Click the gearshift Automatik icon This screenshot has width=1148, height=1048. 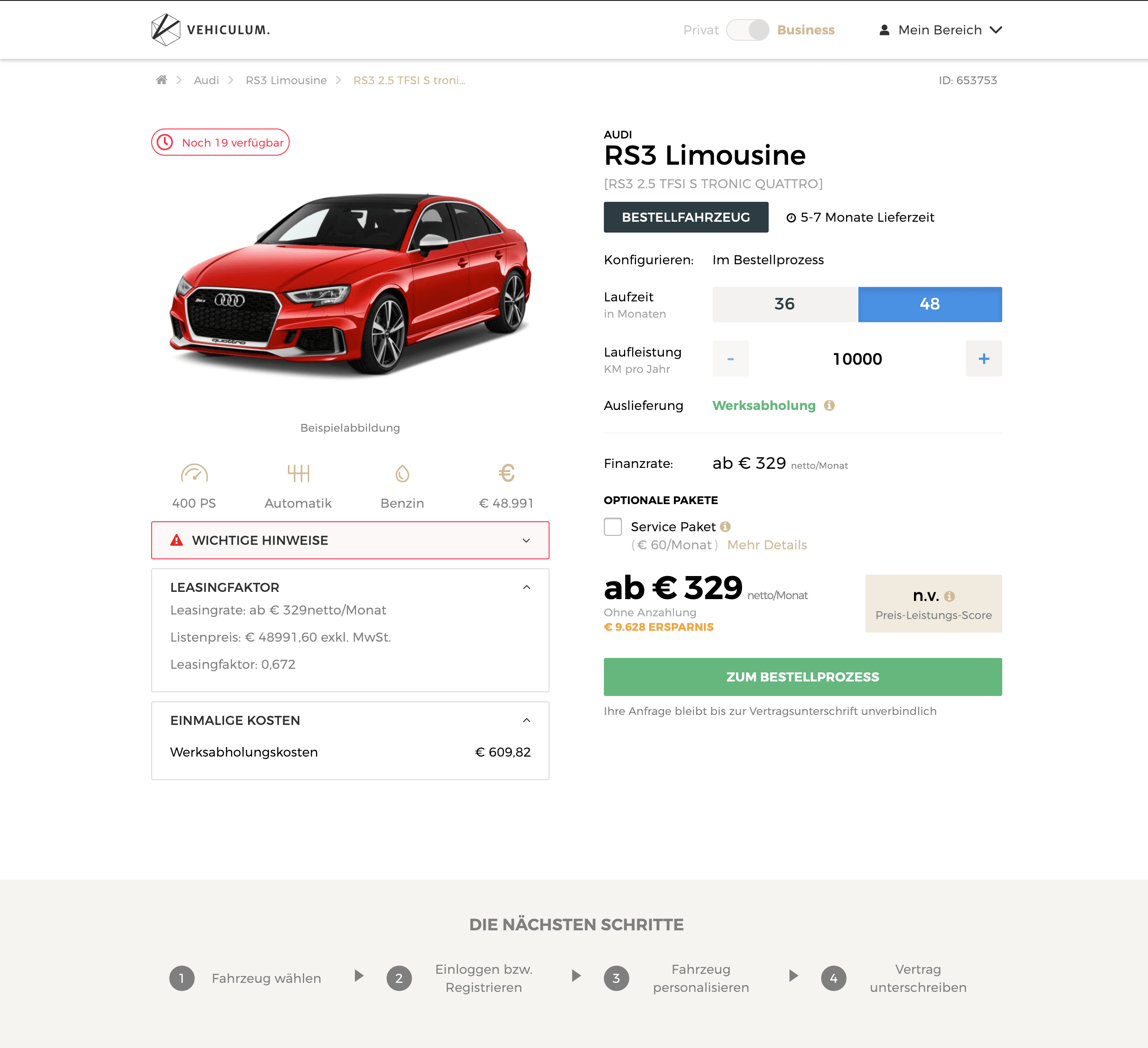(298, 473)
